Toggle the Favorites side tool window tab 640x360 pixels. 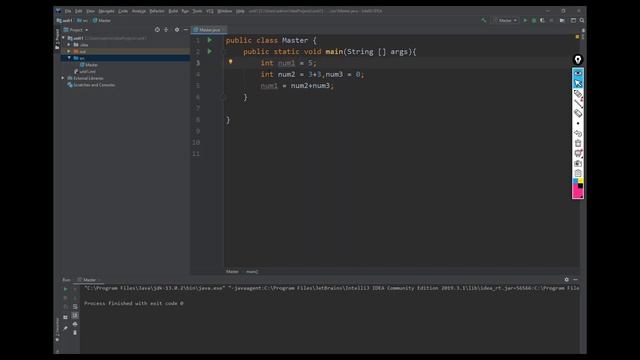tap(58, 329)
